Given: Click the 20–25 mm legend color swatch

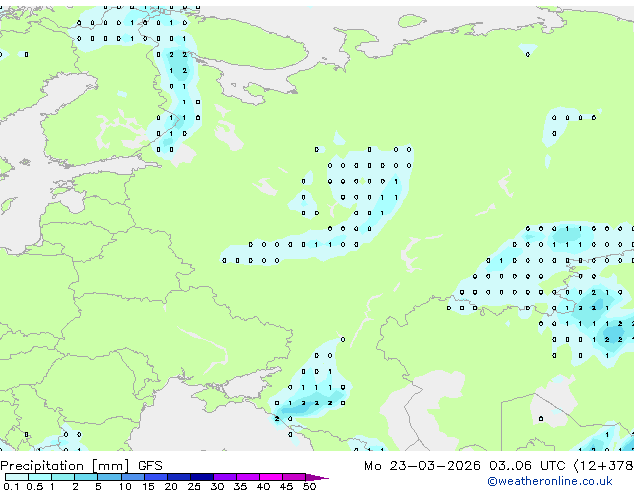Looking at the screenshot, I should pos(179,477).
